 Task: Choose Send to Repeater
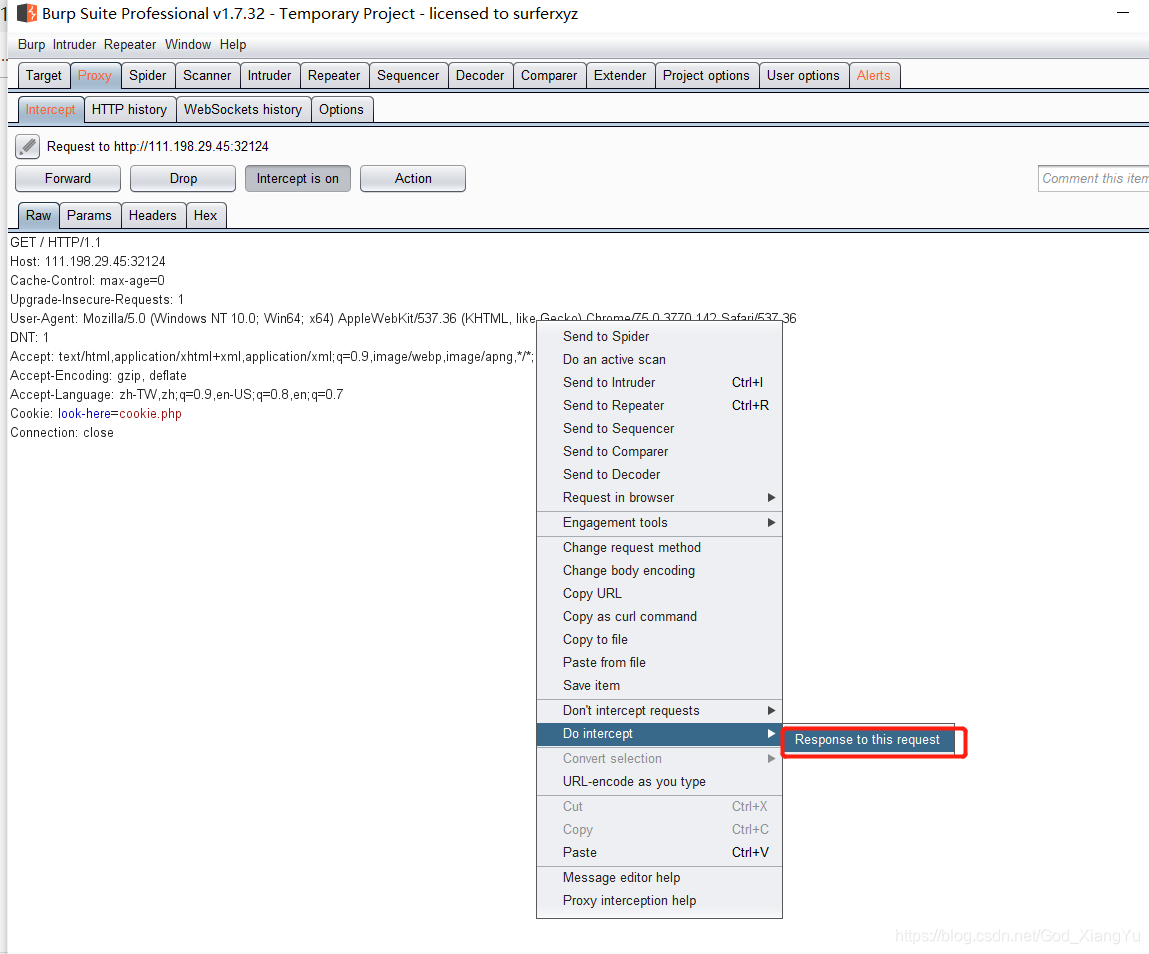(x=660, y=405)
